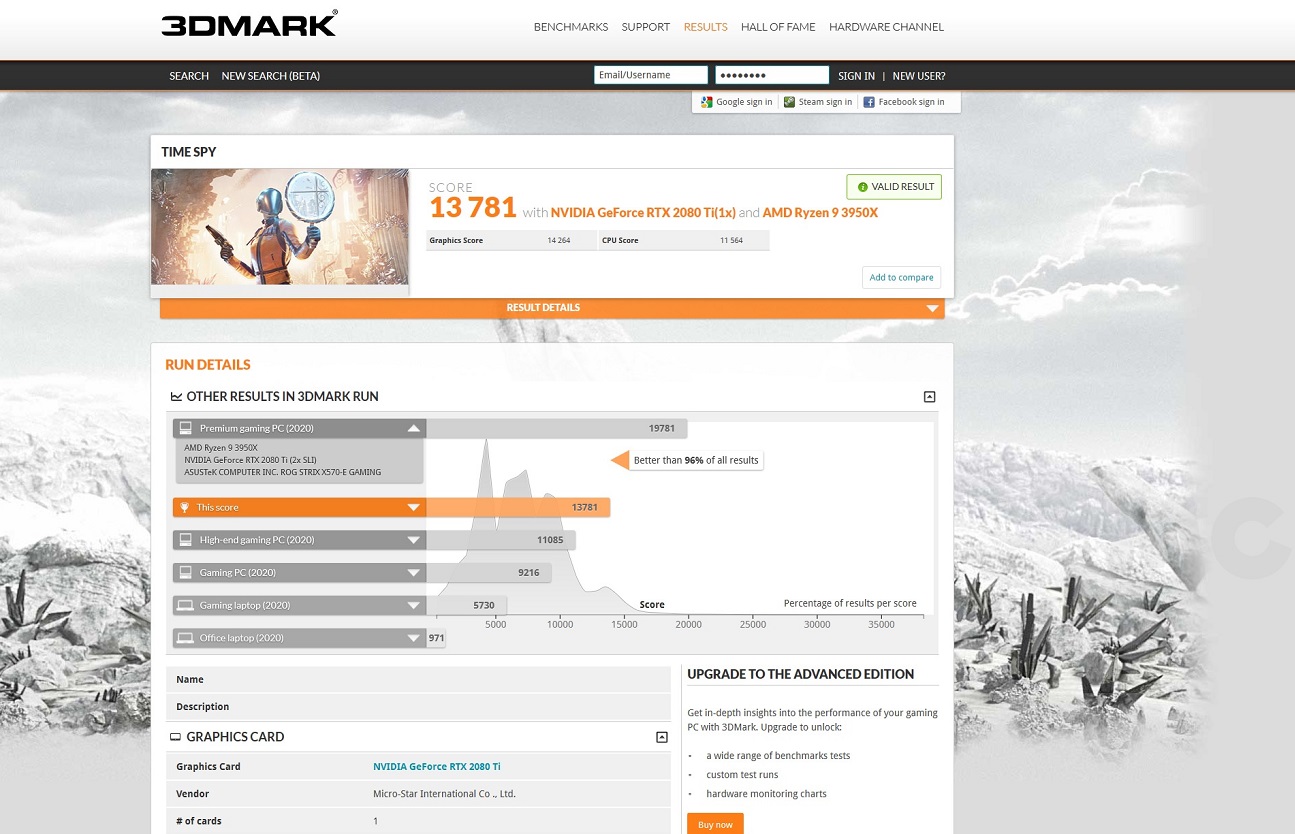Expand the High-end gaming PC (2020) entry
This screenshot has height=834, width=1295.
pyautogui.click(x=413, y=541)
